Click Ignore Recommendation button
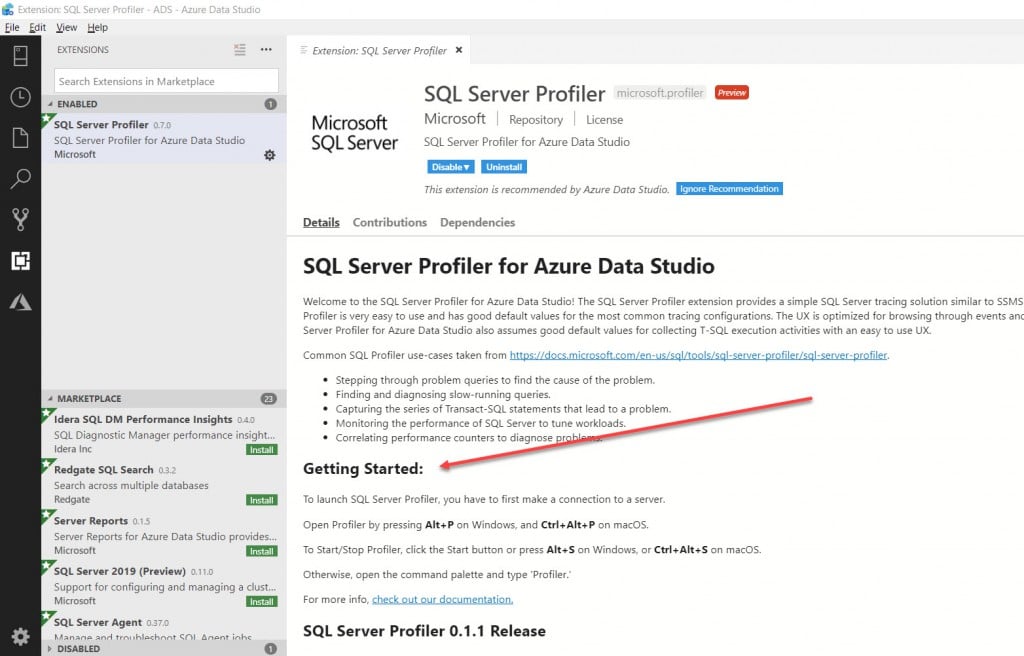1024x656 pixels. pyautogui.click(x=729, y=189)
